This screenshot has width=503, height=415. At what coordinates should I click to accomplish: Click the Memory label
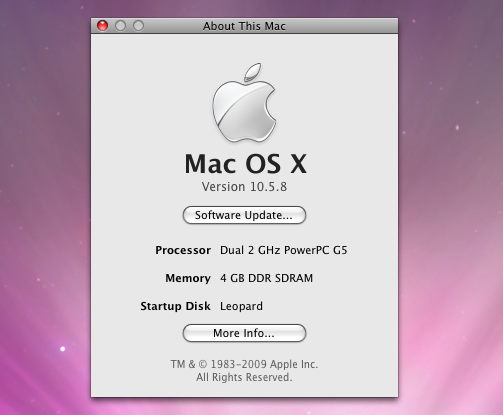point(188,278)
